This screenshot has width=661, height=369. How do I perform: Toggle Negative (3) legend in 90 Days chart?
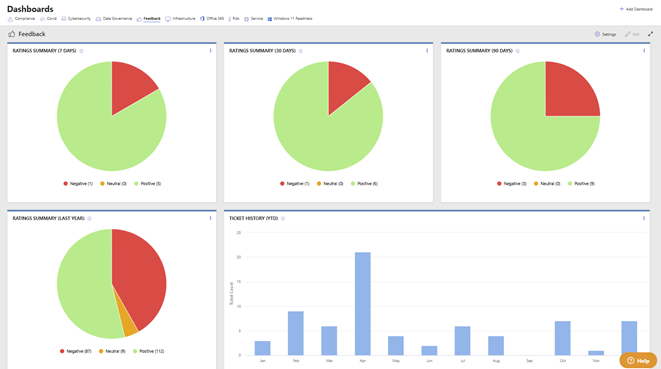click(512, 183)
